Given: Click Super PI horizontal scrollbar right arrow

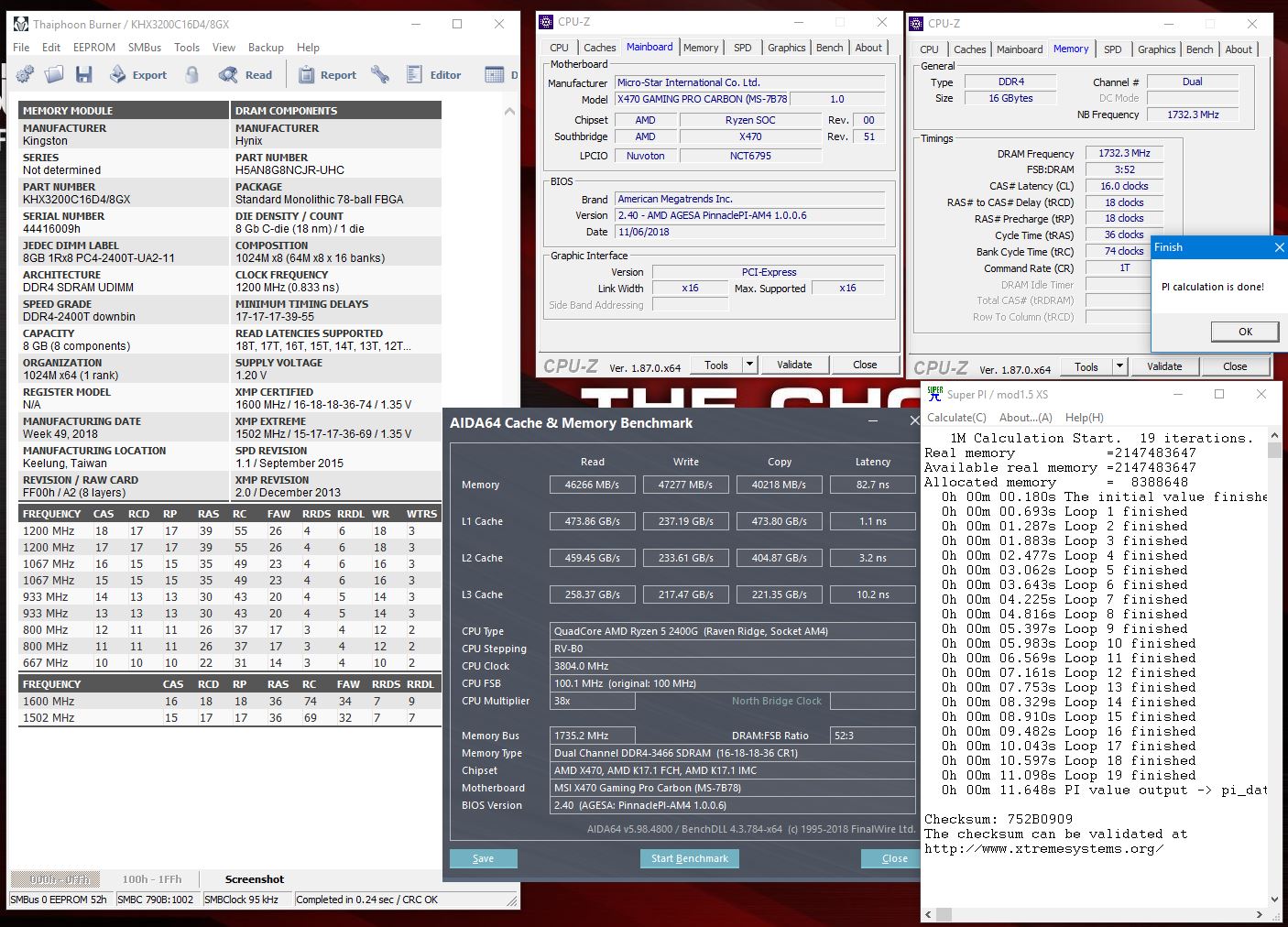Looking at the screenshot, I should pos(1259,914).
